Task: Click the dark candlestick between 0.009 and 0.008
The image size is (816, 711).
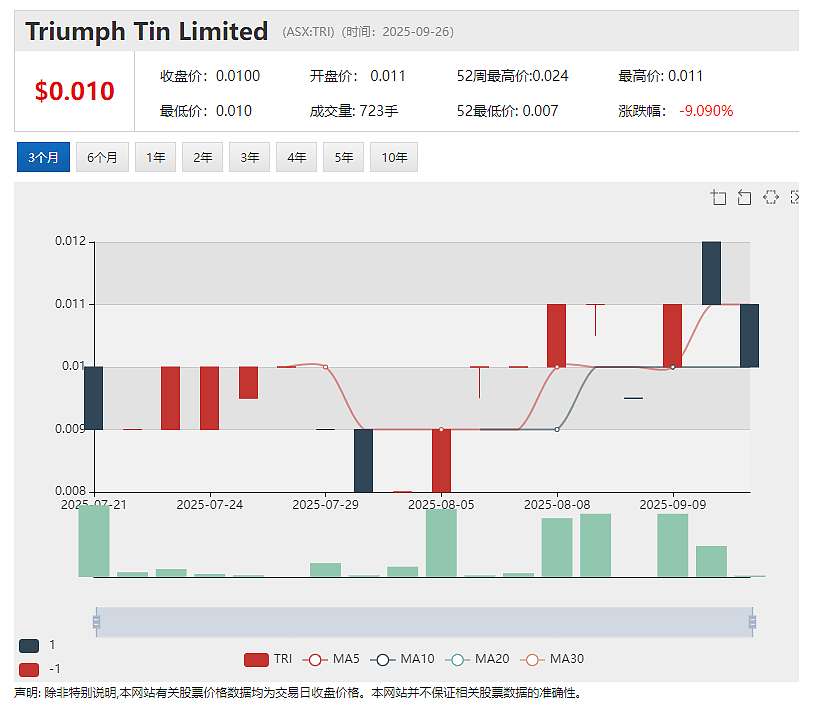Action: click(x=363, y=461)
